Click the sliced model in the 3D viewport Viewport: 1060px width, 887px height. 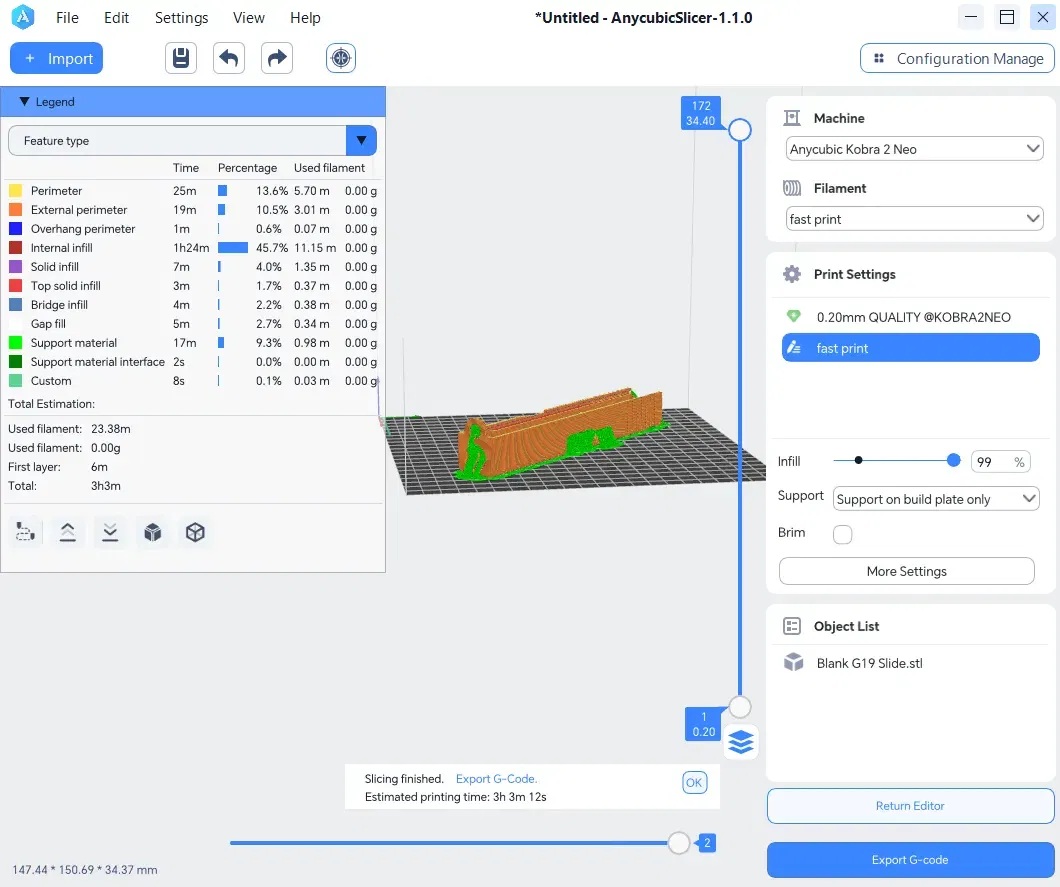(561, 433)
